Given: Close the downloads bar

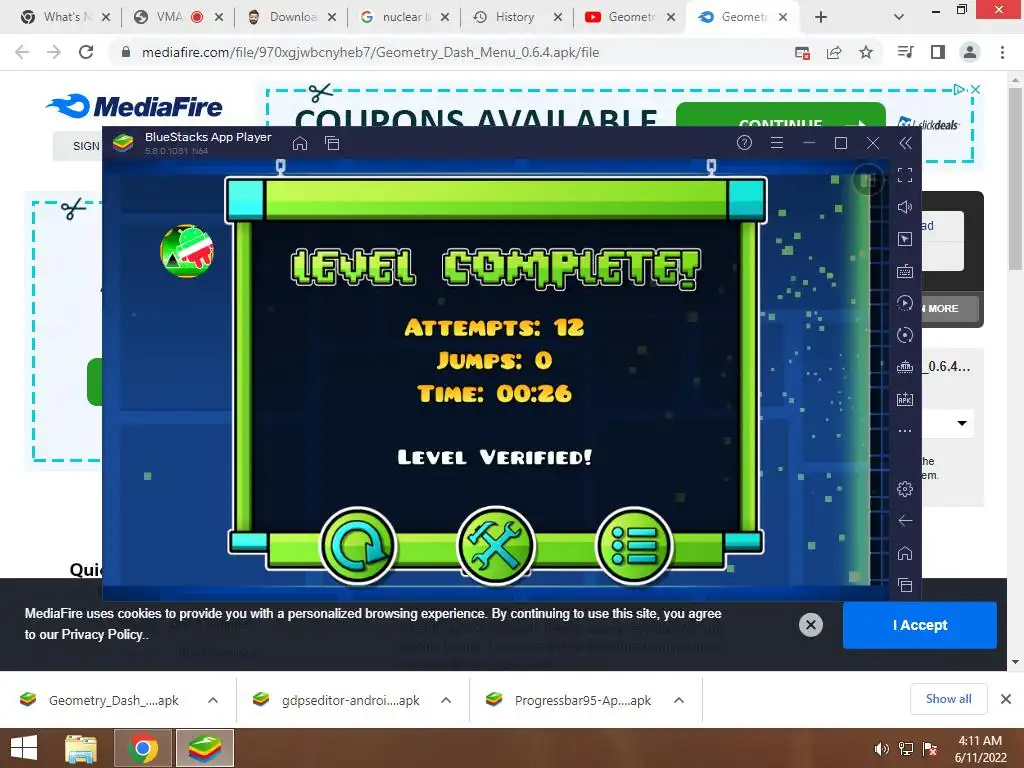Looking at the screenshot, I should (1006, 699).
